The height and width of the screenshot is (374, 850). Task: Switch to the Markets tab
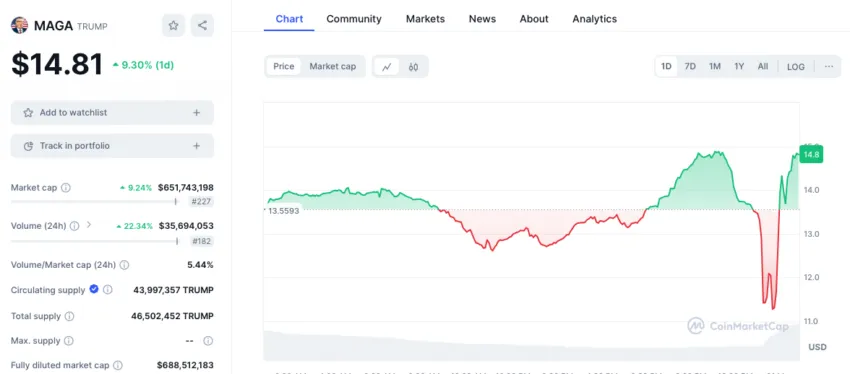(426, 19)
